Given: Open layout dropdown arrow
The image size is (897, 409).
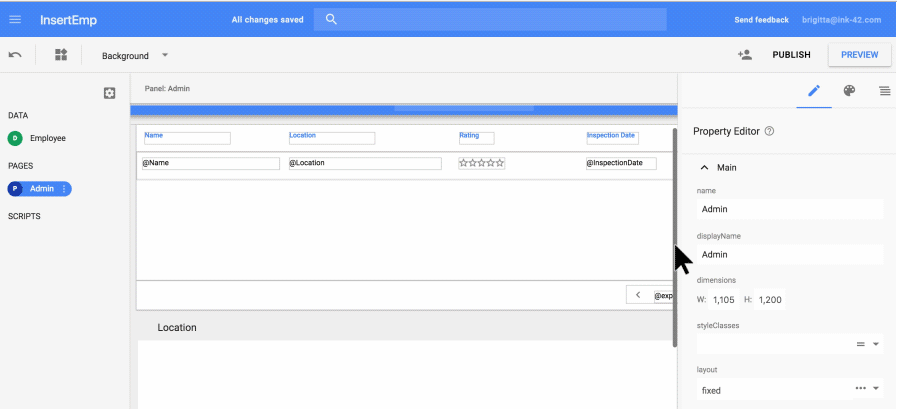Looking at the screenshot, I should pos(875,388).
